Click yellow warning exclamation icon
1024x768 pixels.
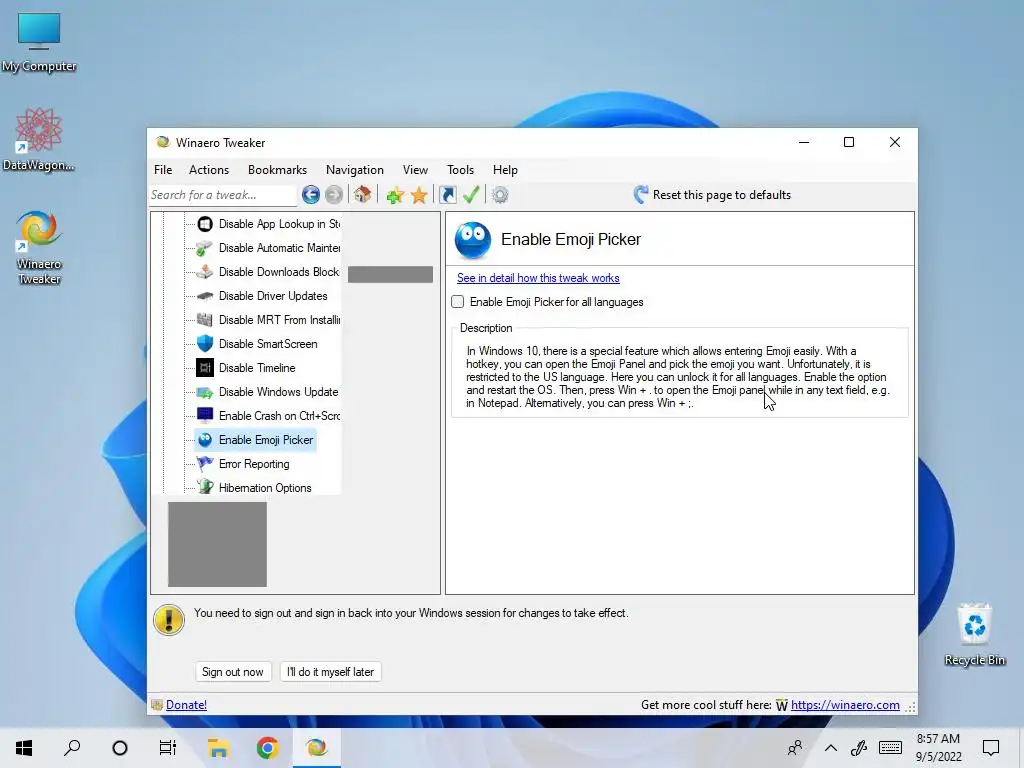(x=169, y=619)
